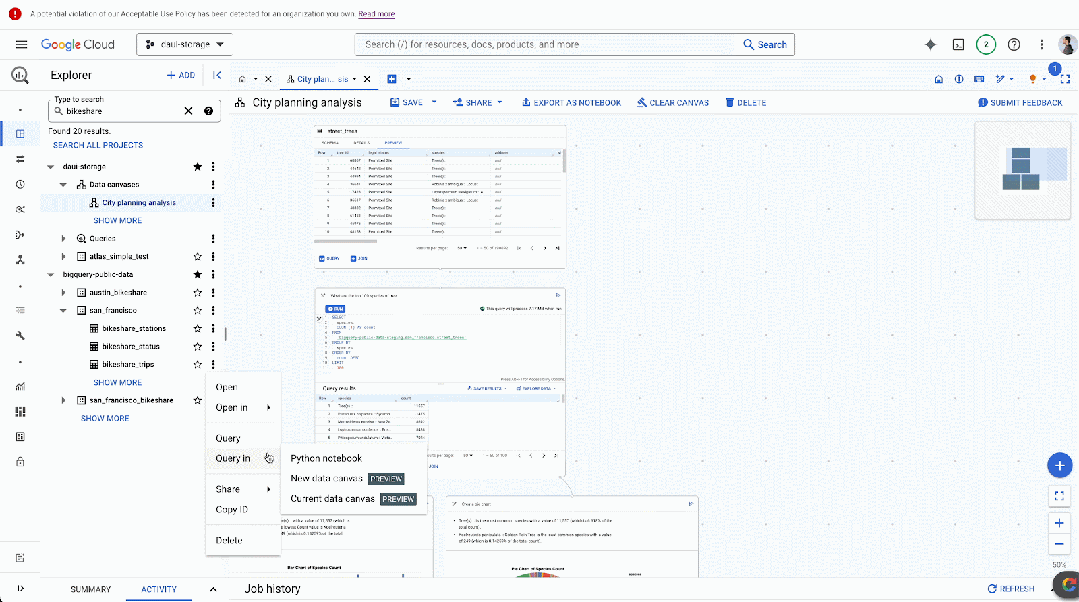Open more actions for bikeshare_stations table
This screenshot has width=1079, height=602.
pyautogui.click(x=213, y=329)
